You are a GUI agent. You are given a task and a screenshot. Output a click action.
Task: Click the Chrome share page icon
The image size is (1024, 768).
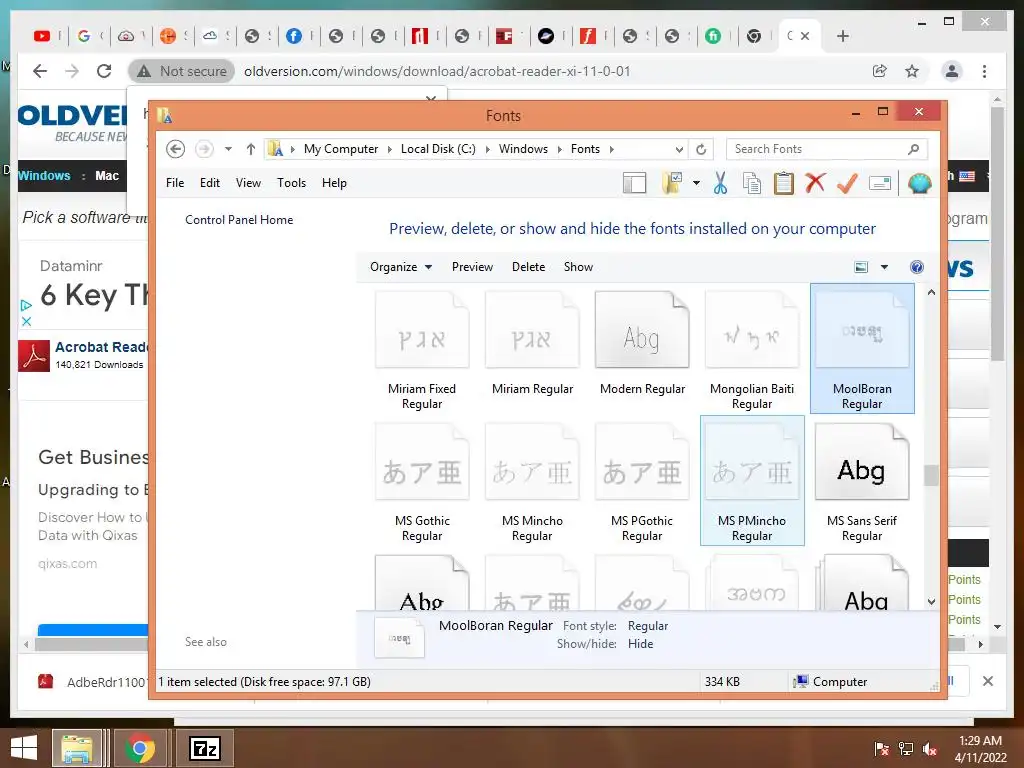(880, 71)
